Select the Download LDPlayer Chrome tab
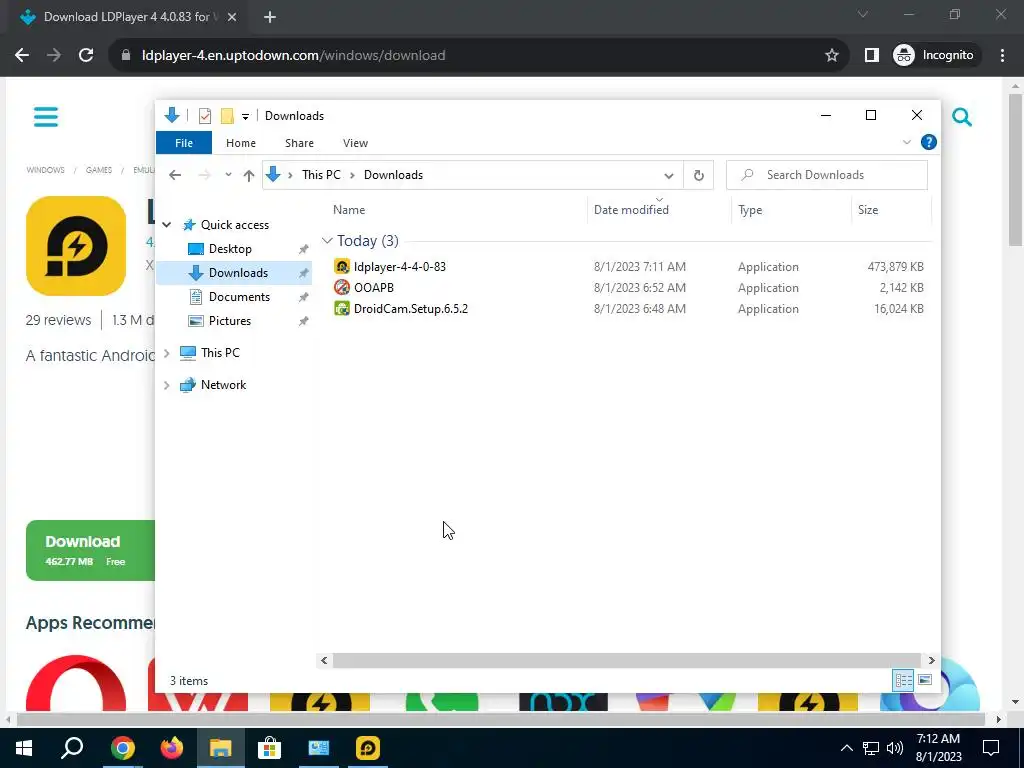 pos(126,17)
